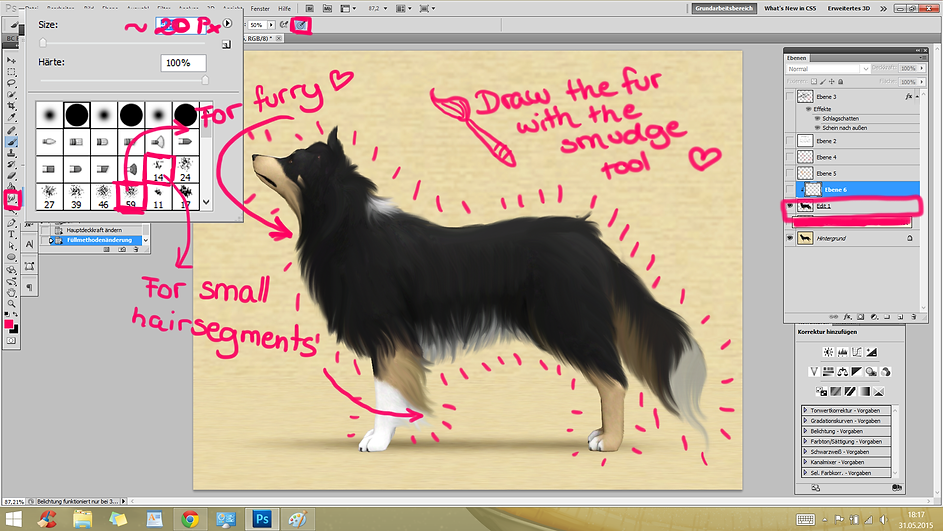The width and height of the screenshot is (943, 531).
Task: Select the Eyedropper tool
Action: point(11,118)
